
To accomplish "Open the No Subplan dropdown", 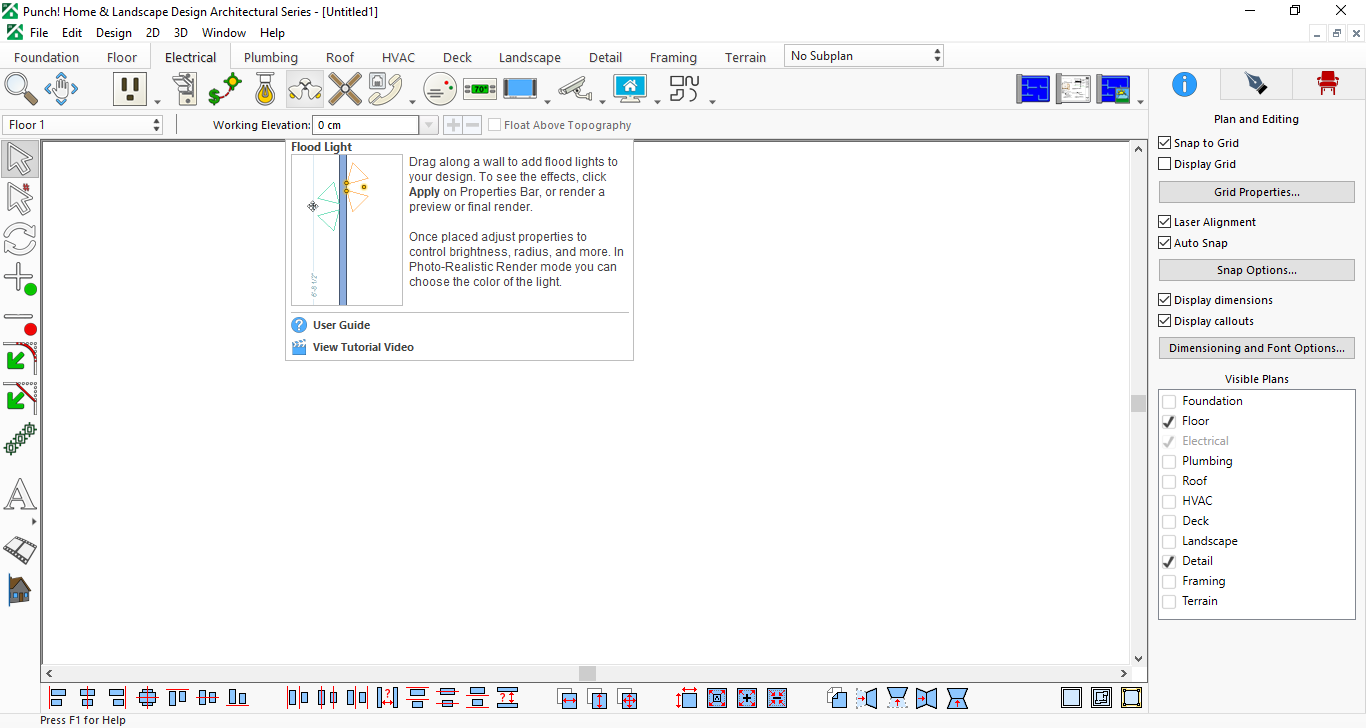I will (864, 56).
